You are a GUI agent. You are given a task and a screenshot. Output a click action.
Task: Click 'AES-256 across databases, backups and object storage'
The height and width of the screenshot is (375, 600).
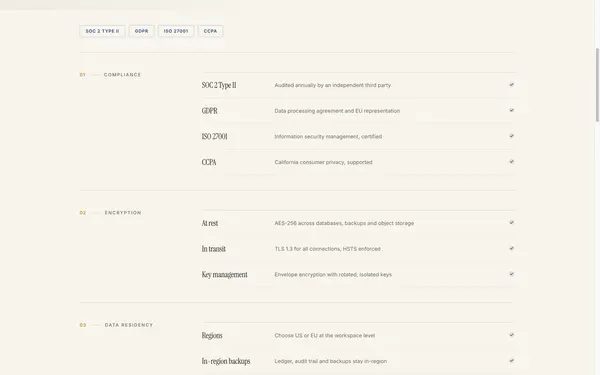[x=344, y=223]
